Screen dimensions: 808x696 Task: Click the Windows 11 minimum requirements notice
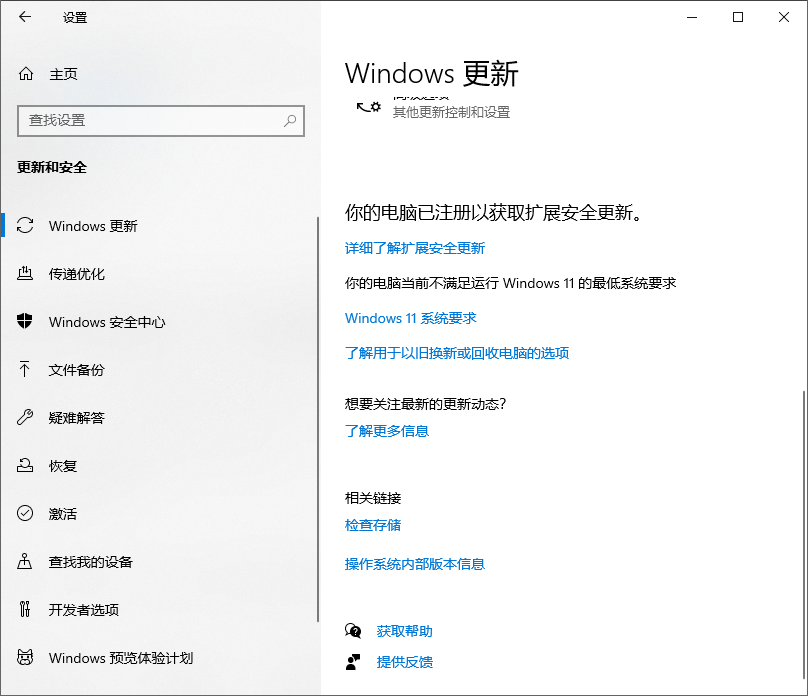point(511,283)
